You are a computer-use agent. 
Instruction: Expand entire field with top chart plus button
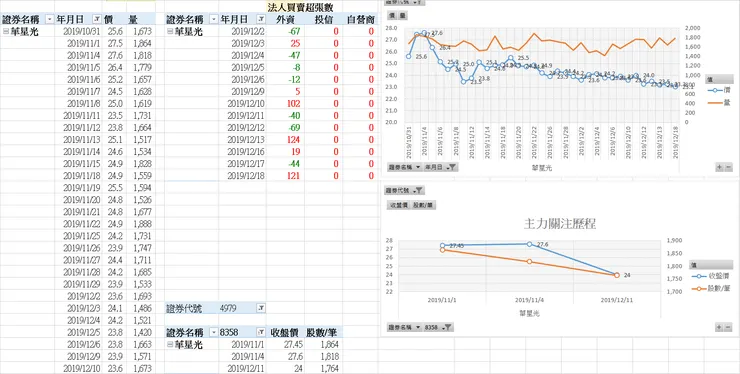coord(719,167)
